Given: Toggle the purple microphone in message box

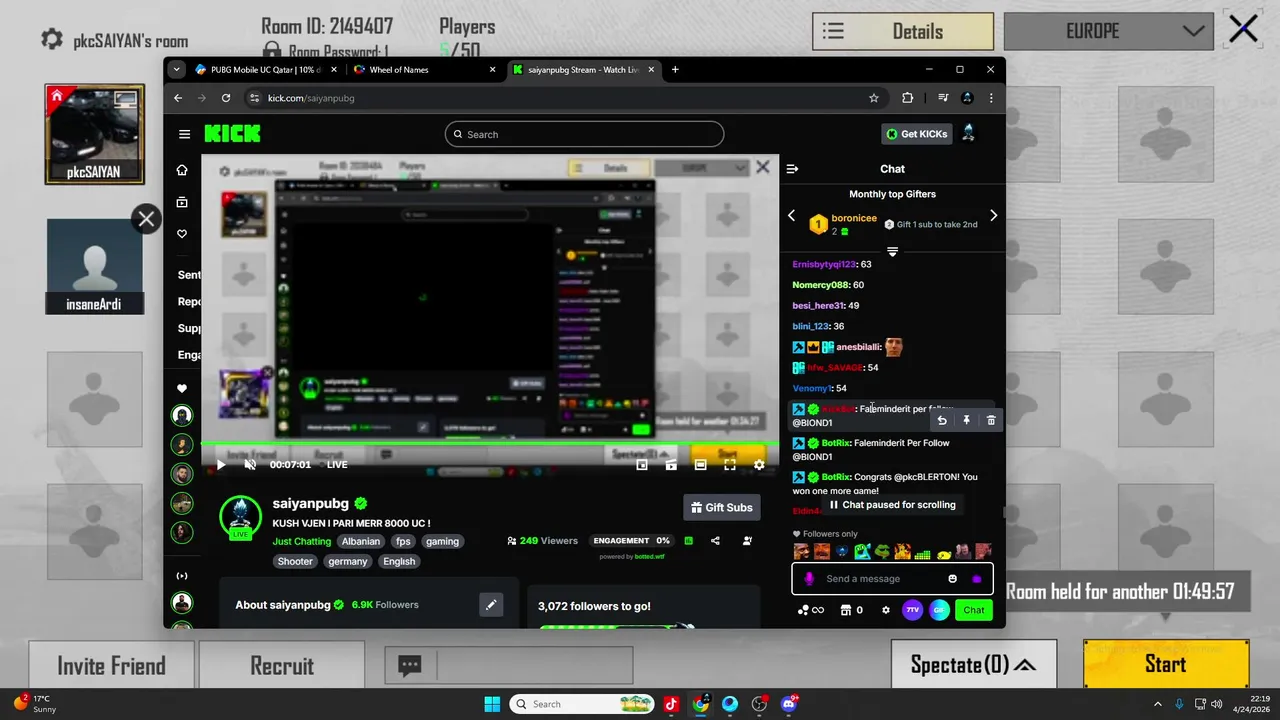Looking at the screenshot, I should (809, 579).
